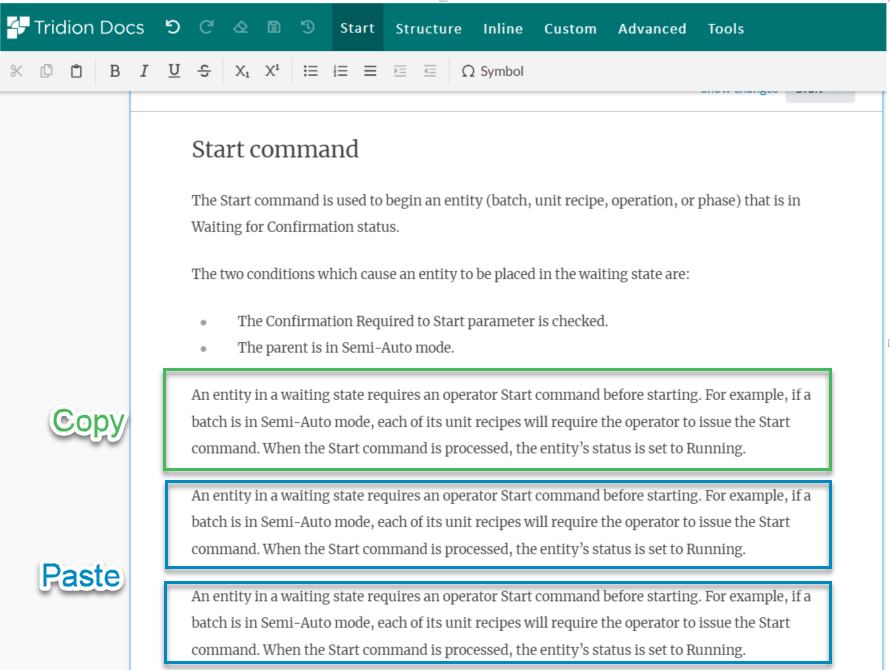Apply justified paragraph alignment
Image resolution: width=890 pixels, height=670 pixels.
point(369,71)
